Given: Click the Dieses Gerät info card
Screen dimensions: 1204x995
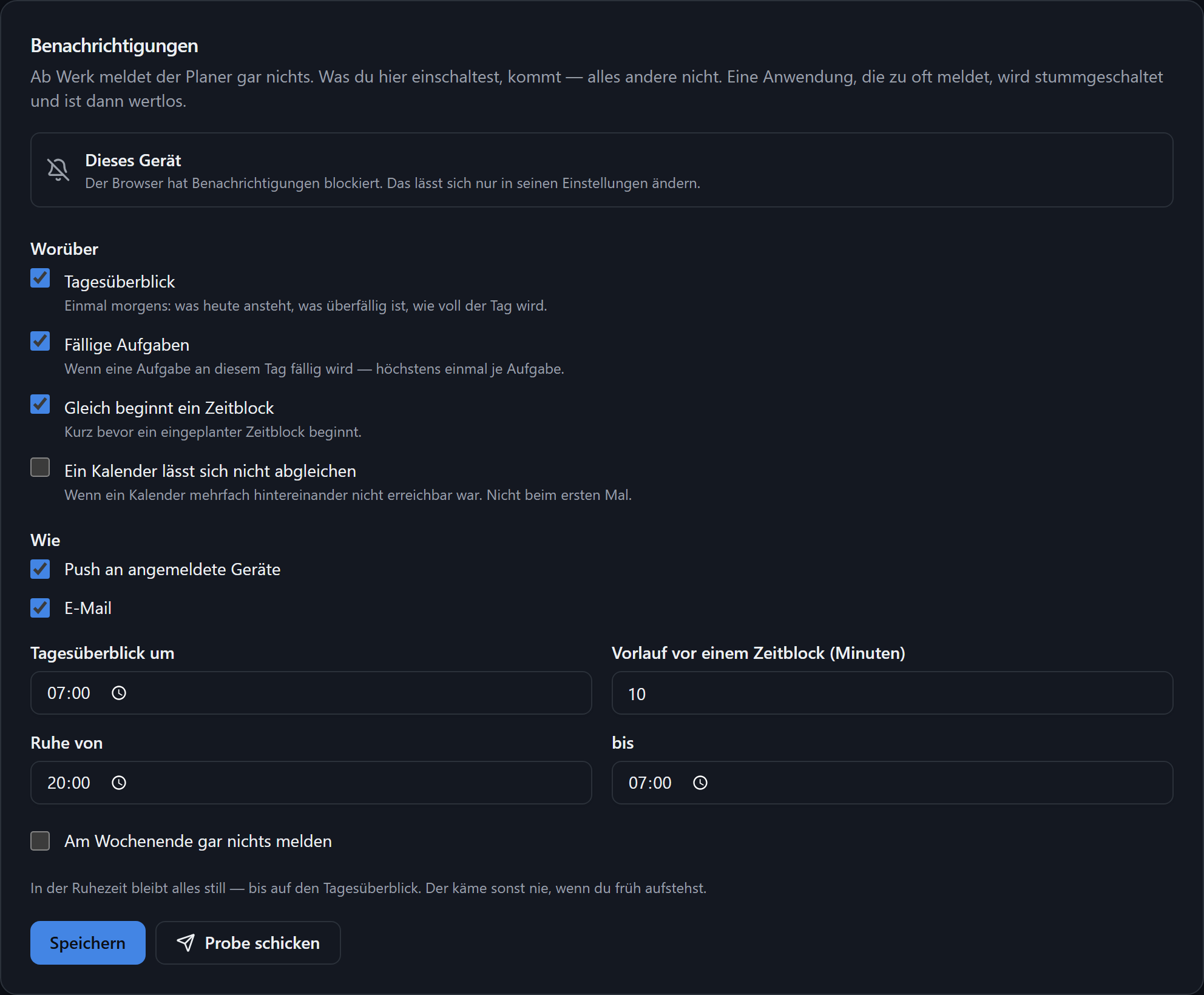Looking at the screenshot, I should (x=602, y=170).
